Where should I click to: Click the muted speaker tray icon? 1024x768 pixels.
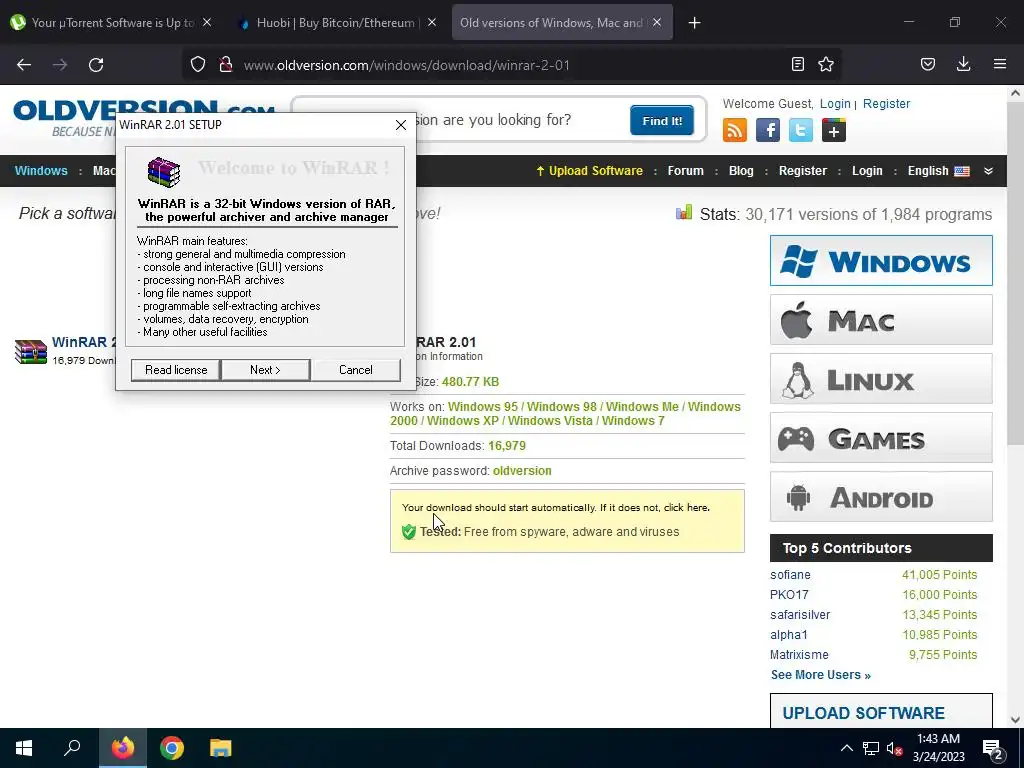tap(894, 748)
